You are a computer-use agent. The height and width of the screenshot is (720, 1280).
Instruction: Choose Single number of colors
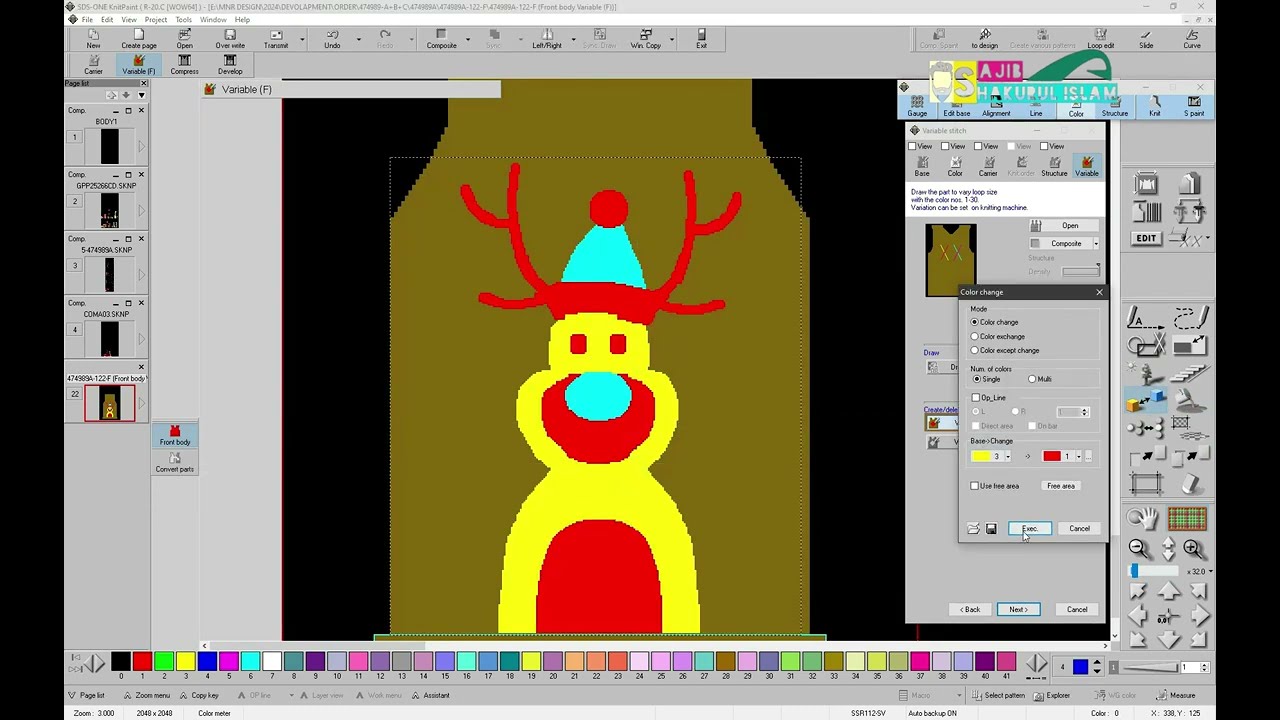pos(977,379)
